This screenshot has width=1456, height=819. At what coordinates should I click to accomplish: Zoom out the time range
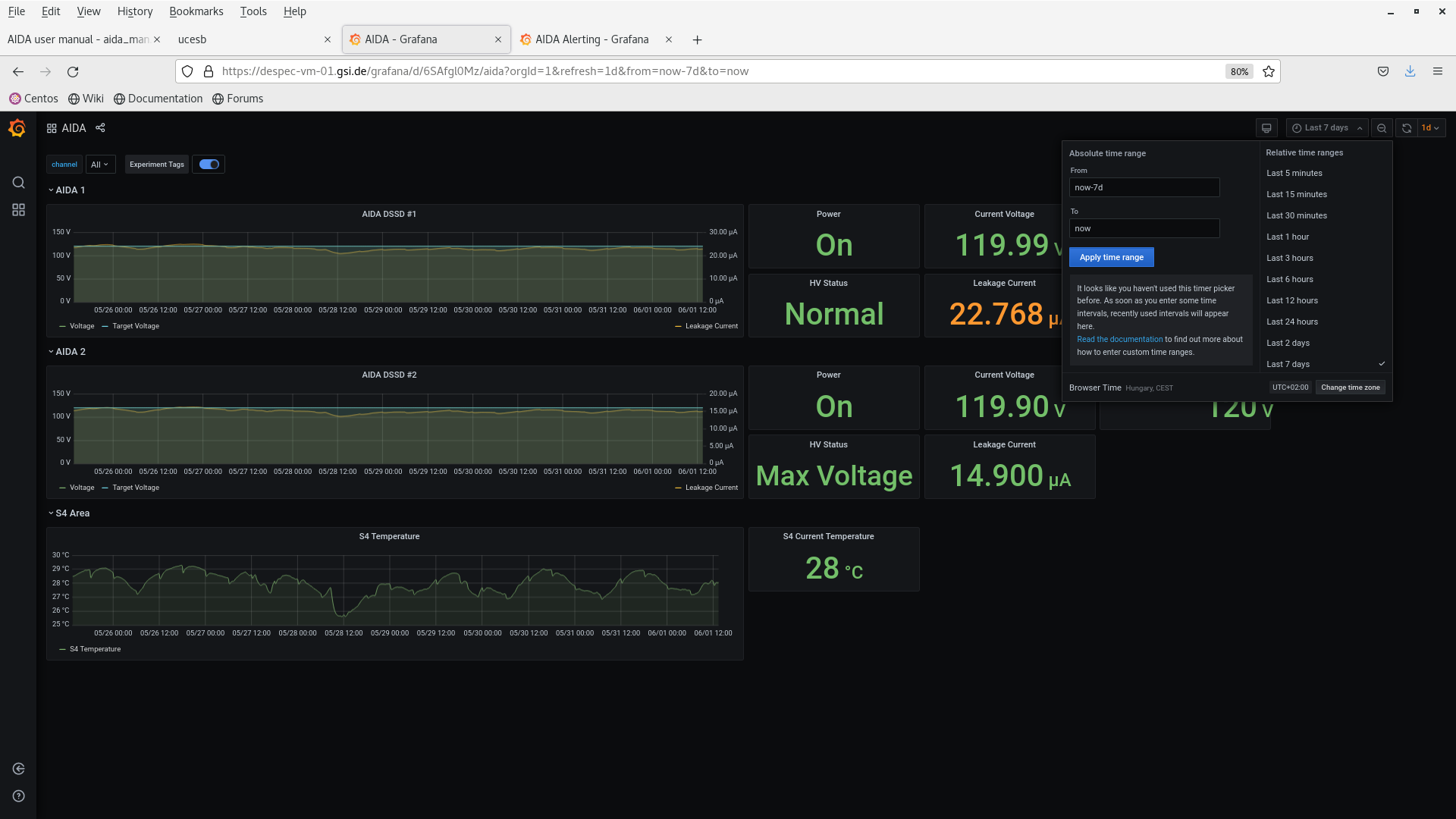pos(1382,128)
